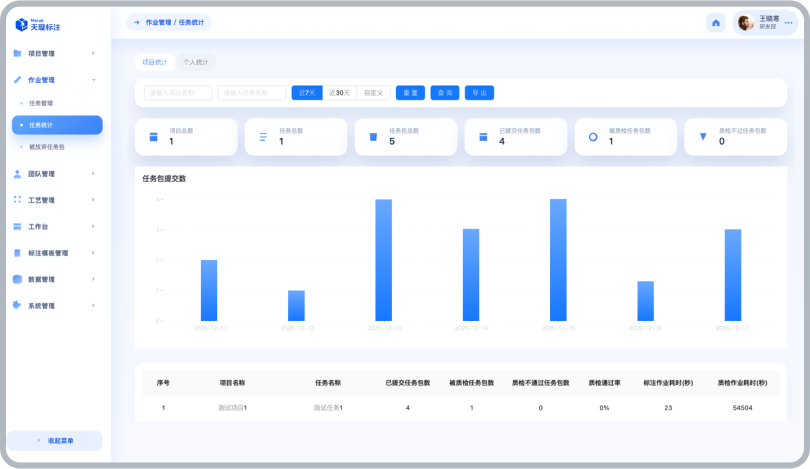This screenshot has height=469, width=810.
Task: Expand the 工艺管理 submenu arrow
Action: tap(93, 200)
